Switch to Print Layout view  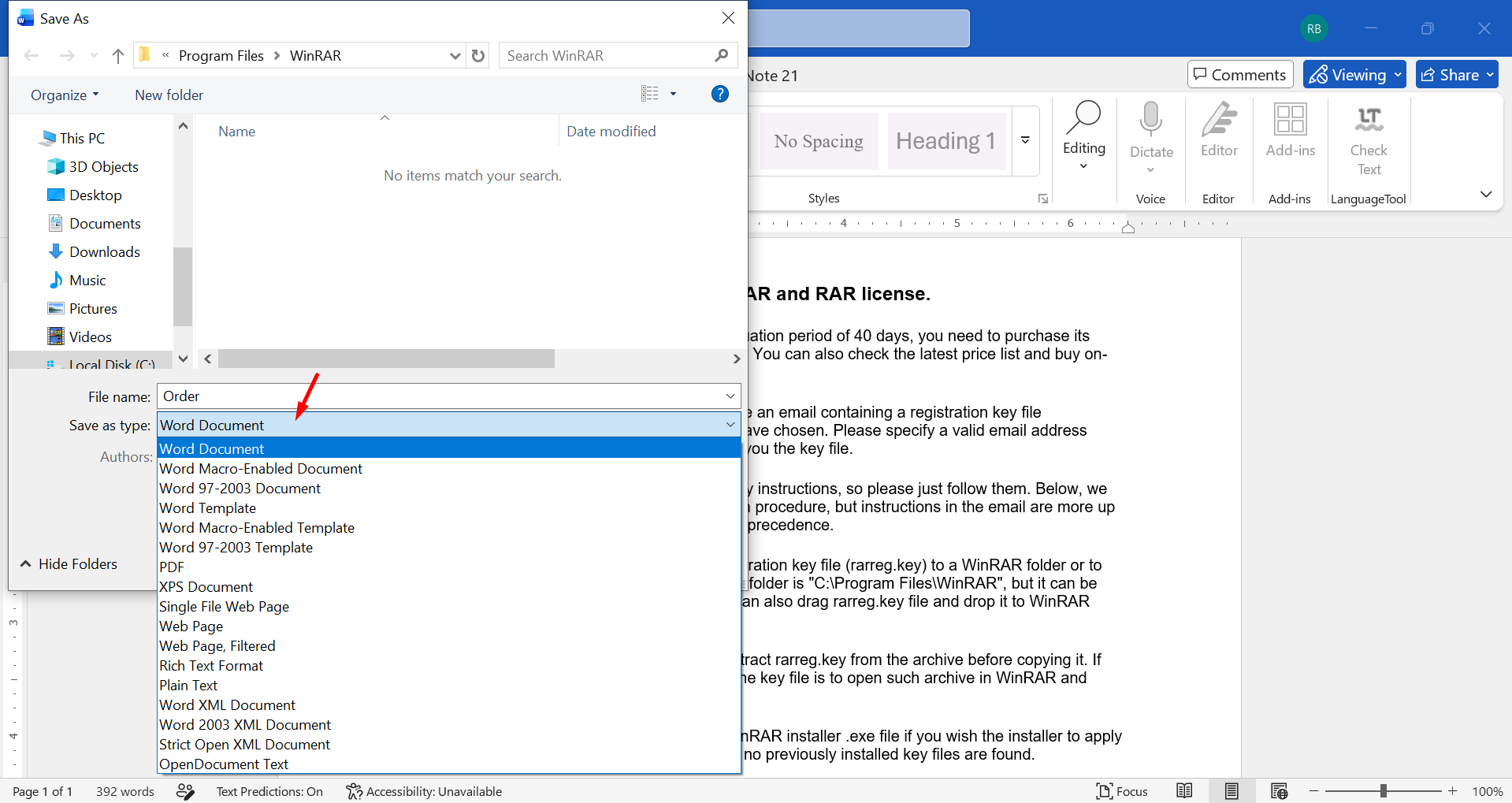[x=1232, y=791]
